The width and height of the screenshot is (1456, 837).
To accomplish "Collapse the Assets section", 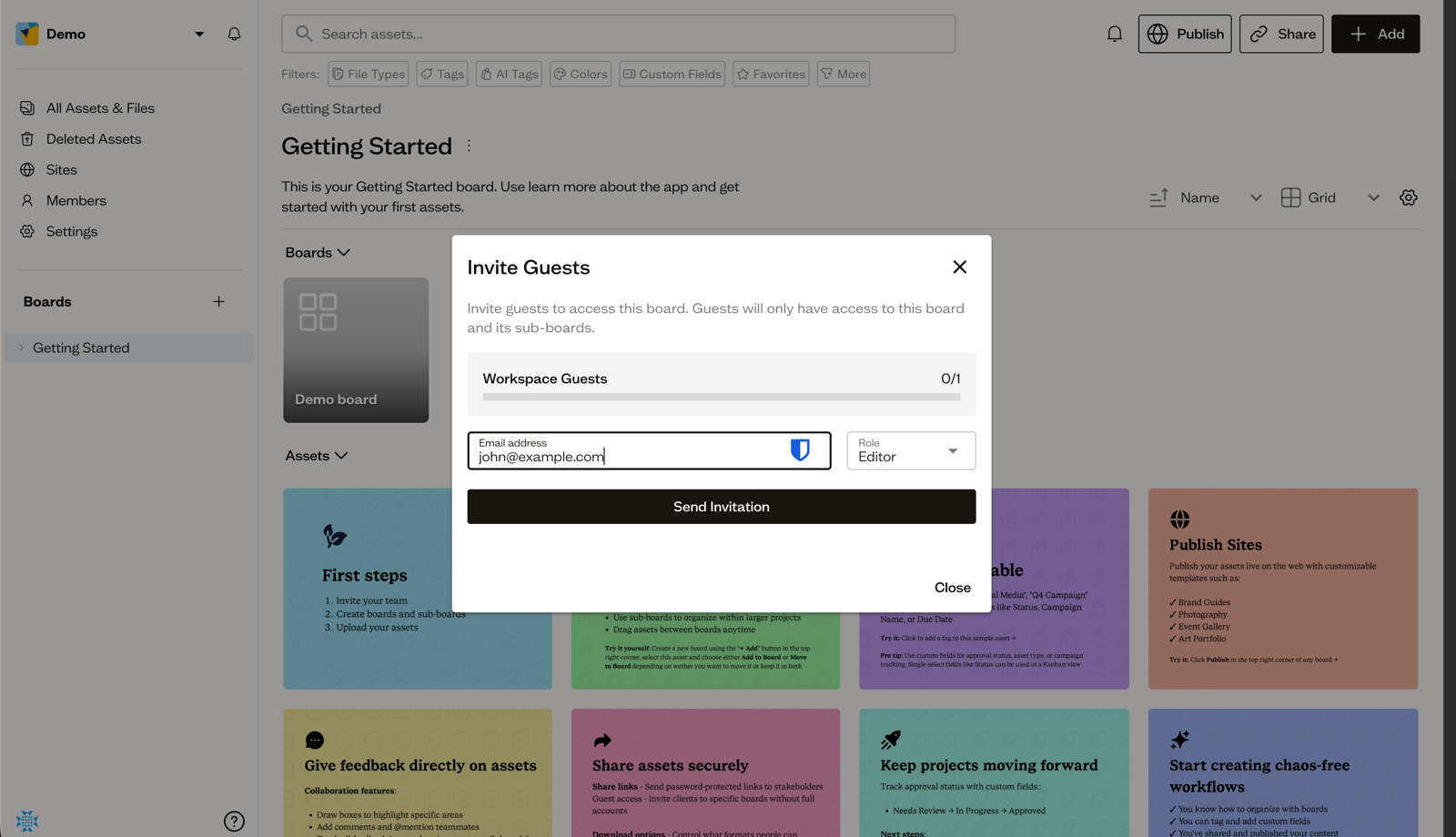I will click(317, 456).
